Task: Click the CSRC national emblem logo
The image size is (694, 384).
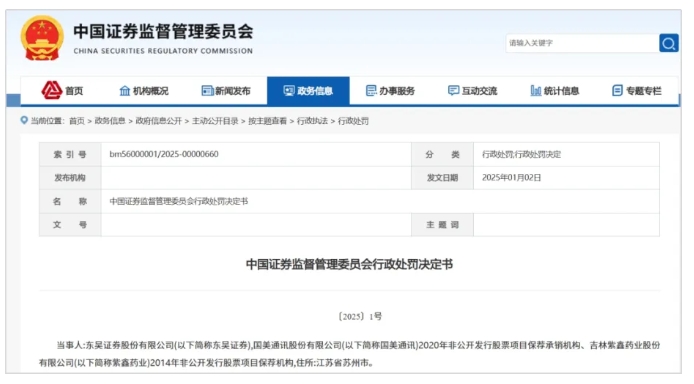Action: 42,38
